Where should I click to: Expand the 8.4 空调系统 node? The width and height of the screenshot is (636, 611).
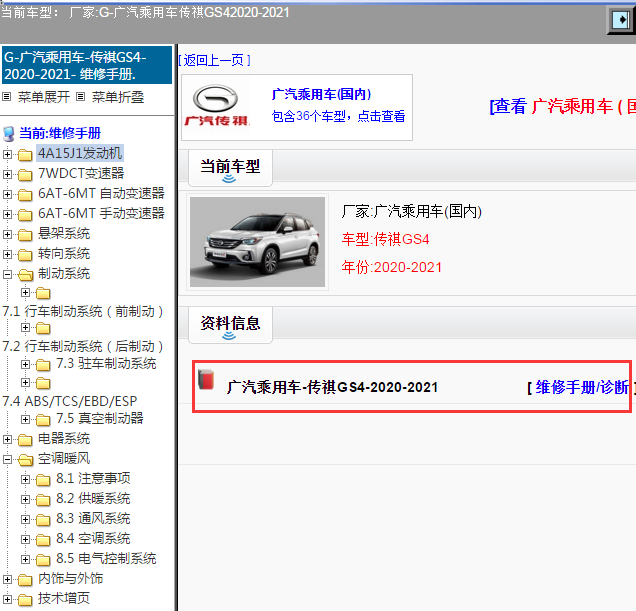click(25, 539)
